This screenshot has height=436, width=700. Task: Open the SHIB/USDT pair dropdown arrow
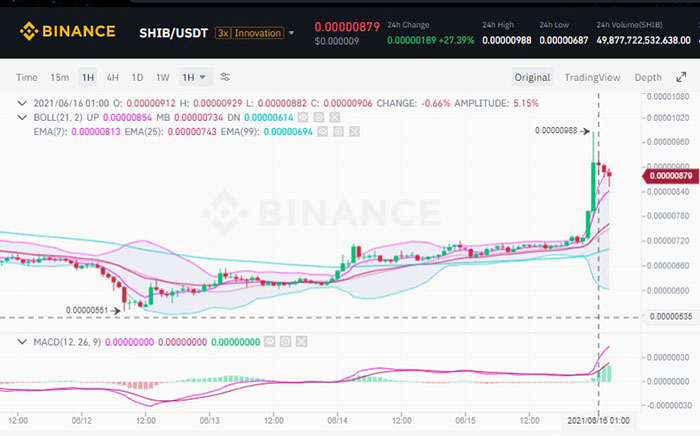(292, 33)
